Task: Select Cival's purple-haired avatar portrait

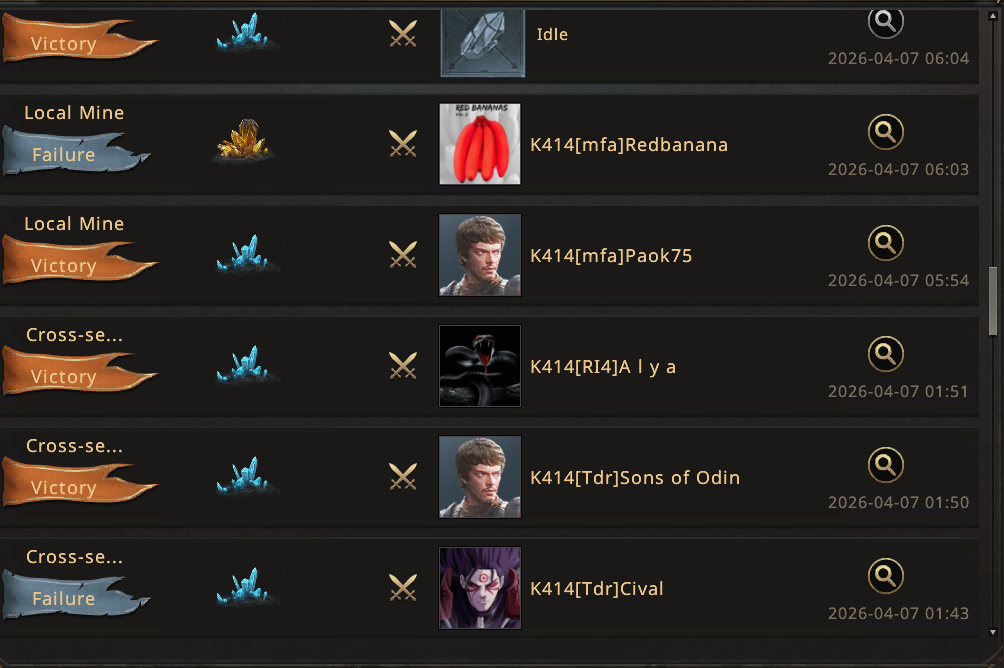Action: pos(480,588)
